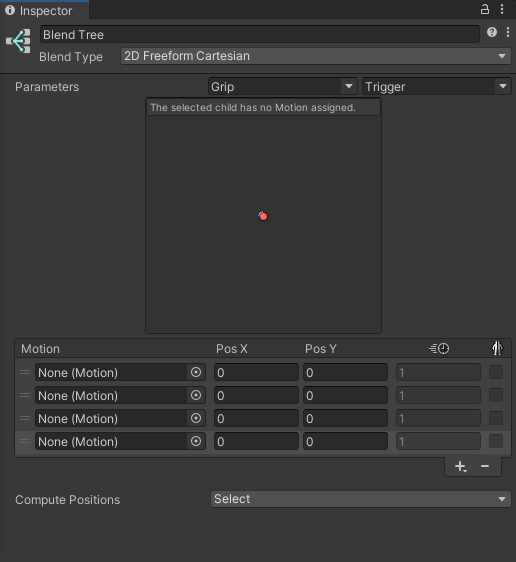Click the Pos Y field in the first row

[345, 372]
